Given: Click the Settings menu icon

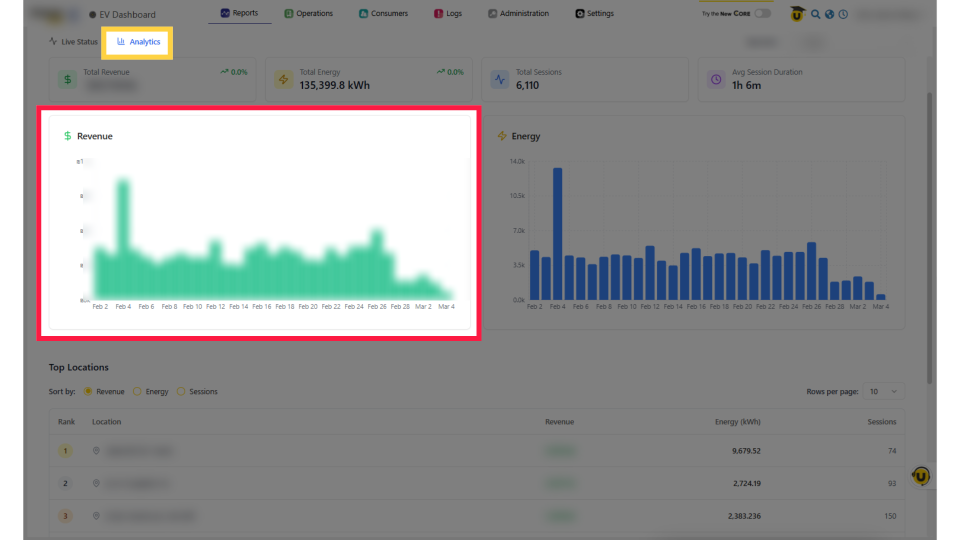Looking at the screenshot, I should [x=580, y=14].
